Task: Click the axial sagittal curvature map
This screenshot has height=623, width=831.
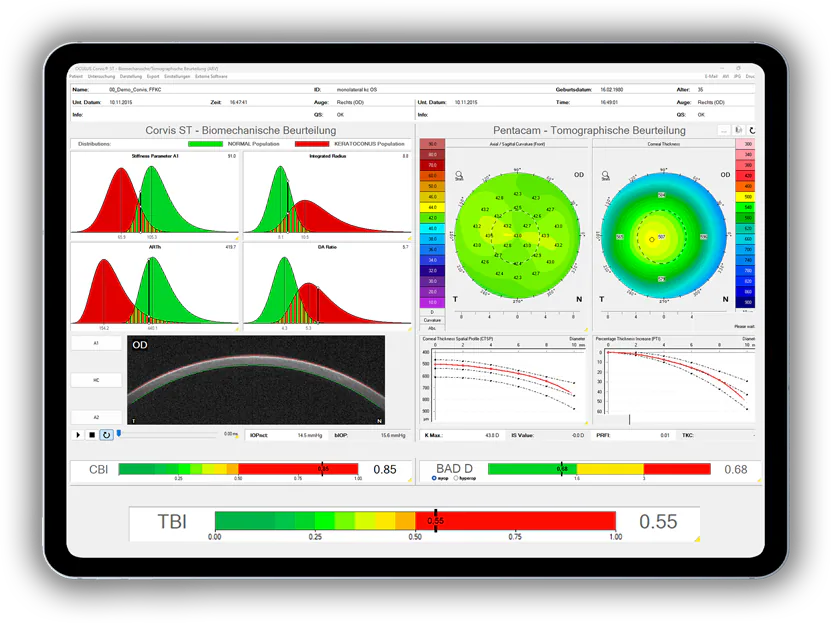Action: (x=517, y=236)
